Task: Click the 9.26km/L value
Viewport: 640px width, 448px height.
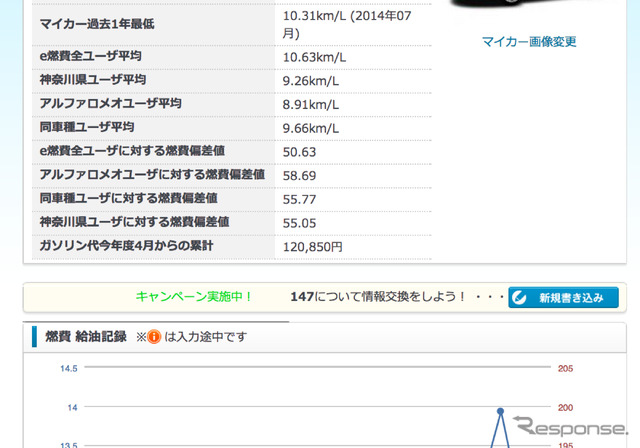Action: 311,81
